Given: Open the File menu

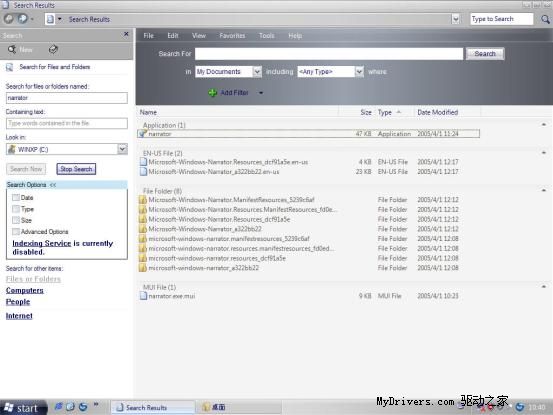Looking at the screenshot, I should pos(148,36).
